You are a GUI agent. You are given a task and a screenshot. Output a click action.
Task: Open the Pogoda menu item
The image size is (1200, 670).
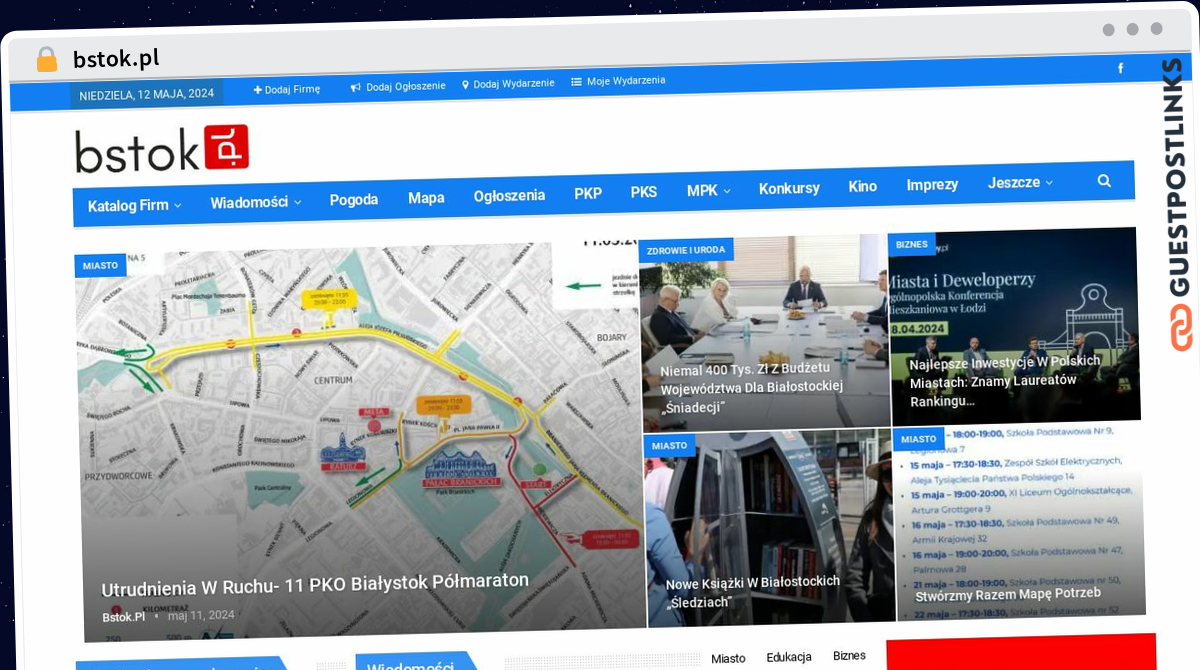tap(354, 200)
